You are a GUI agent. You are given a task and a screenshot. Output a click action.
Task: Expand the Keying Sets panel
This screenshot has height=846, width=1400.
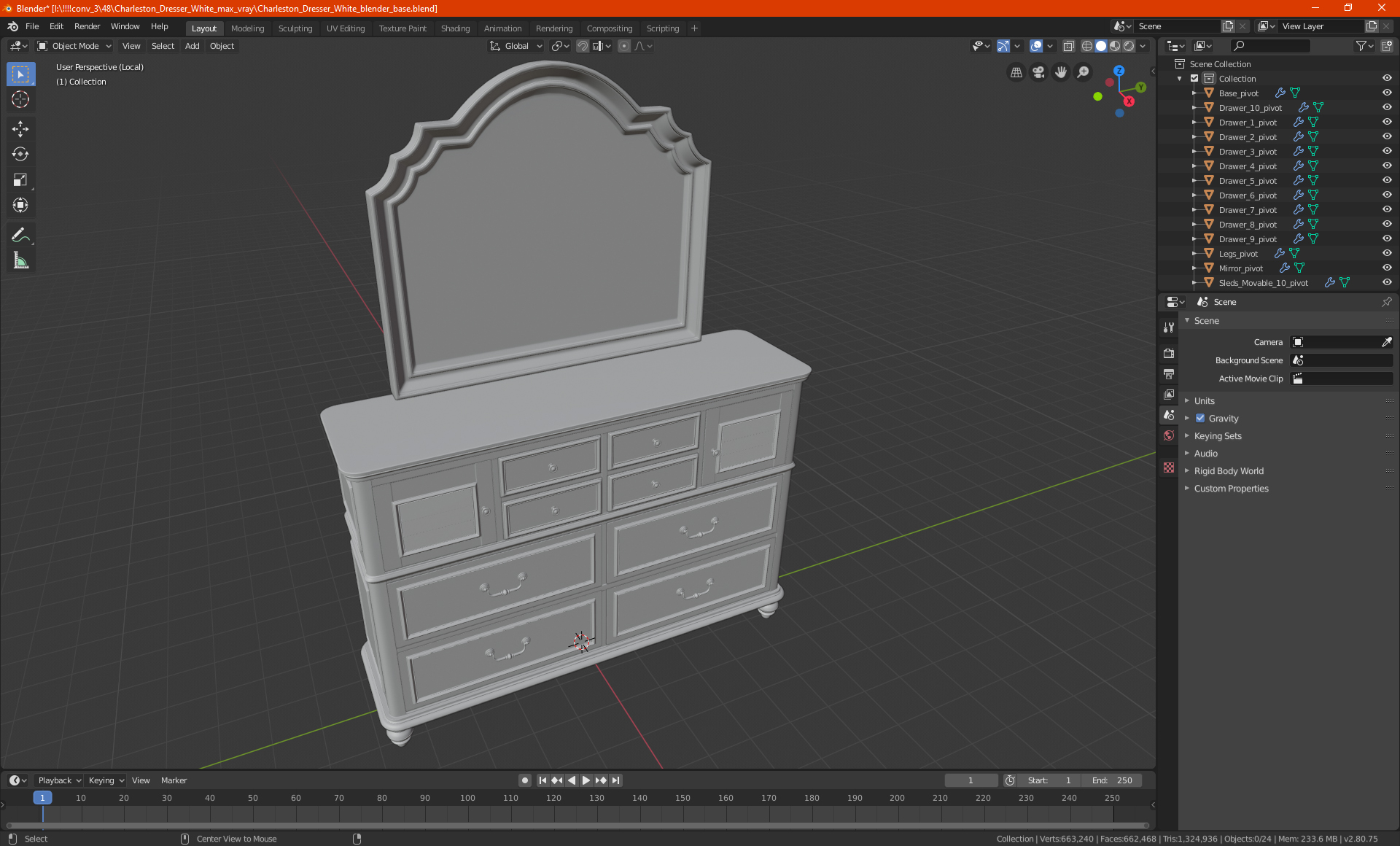tap(1218, 436)
